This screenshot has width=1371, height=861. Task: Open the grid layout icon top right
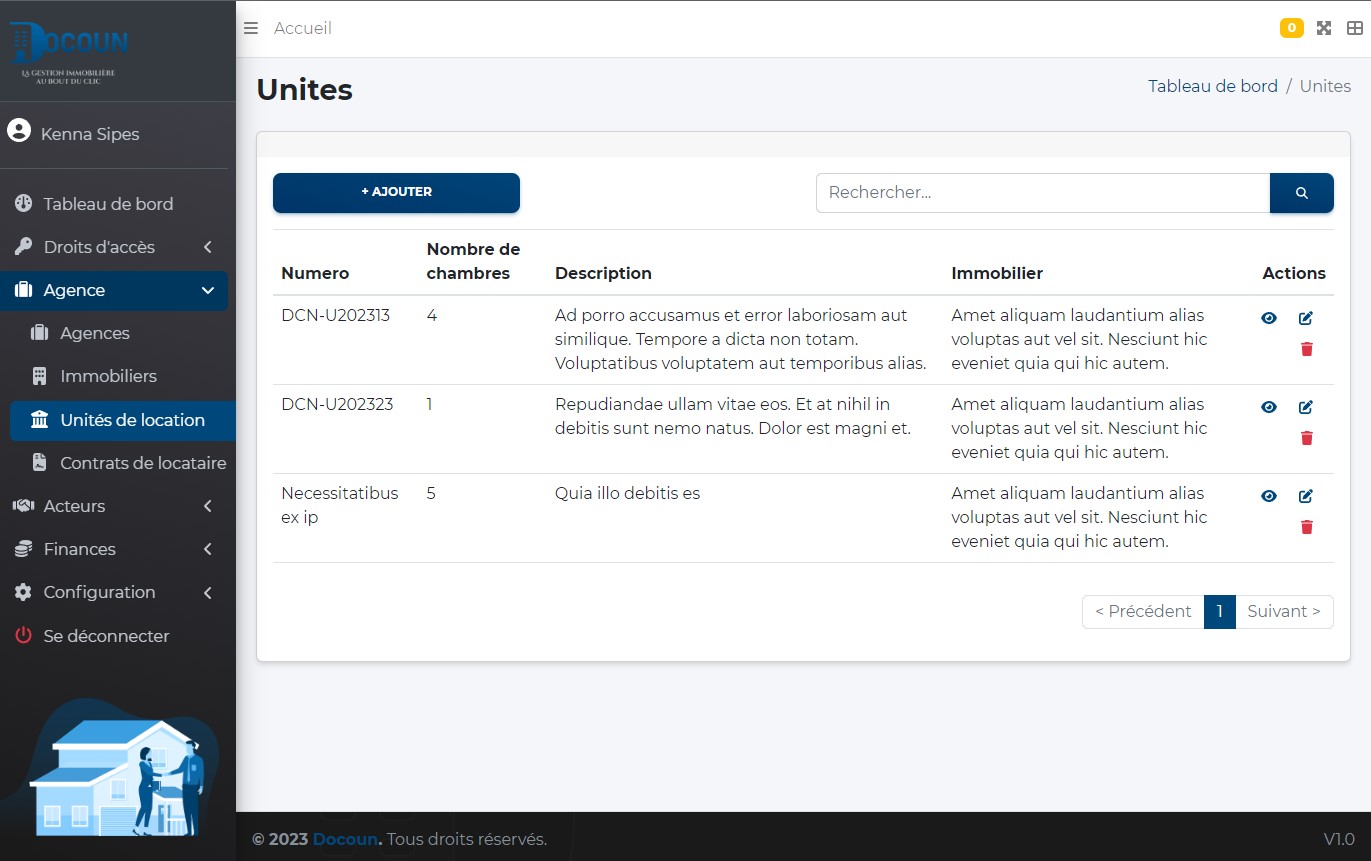coord(1354,28)
